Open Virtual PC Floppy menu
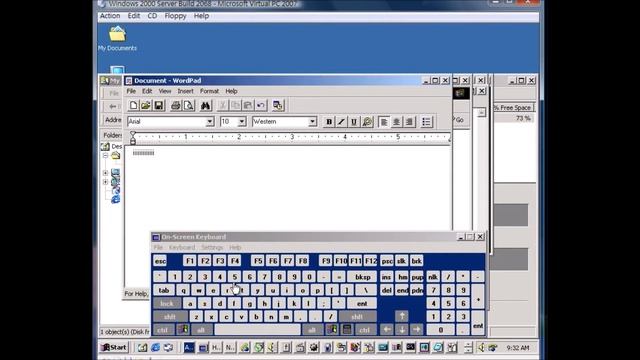The height and width of the screenshot is (360, 640). [175, 16]
